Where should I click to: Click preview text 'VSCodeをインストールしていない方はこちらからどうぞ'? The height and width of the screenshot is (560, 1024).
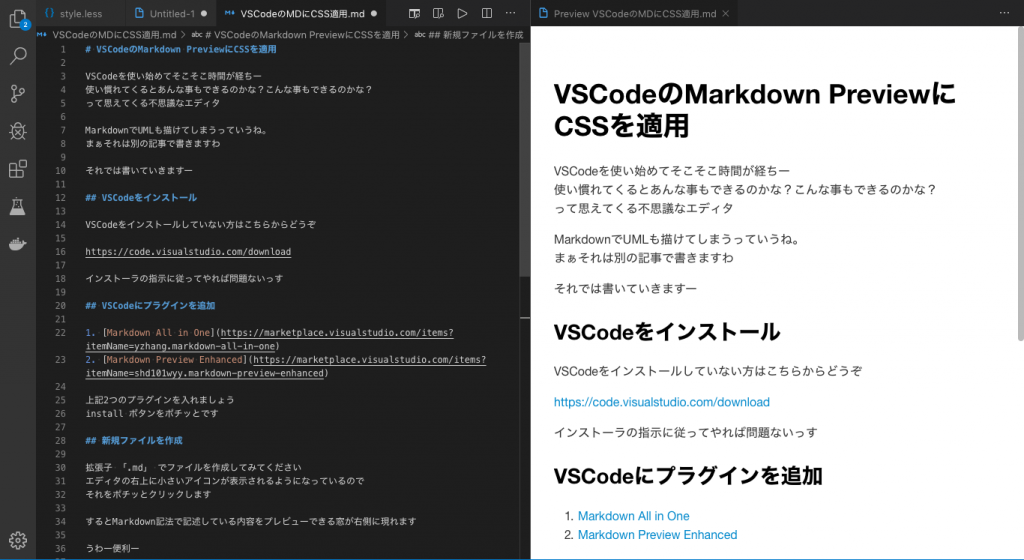[x=707, y=371]
